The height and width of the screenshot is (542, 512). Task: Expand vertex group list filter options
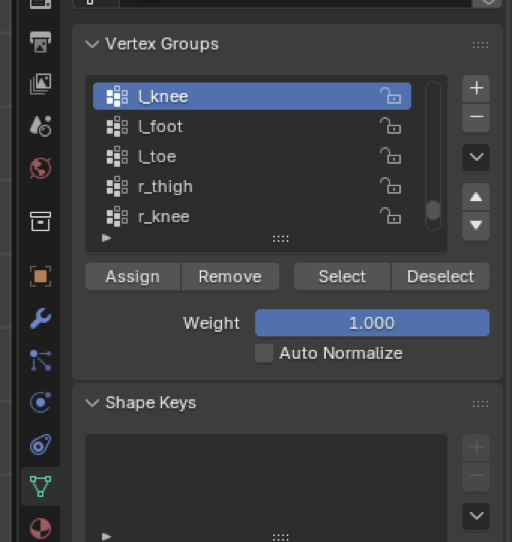click(106, 238)
